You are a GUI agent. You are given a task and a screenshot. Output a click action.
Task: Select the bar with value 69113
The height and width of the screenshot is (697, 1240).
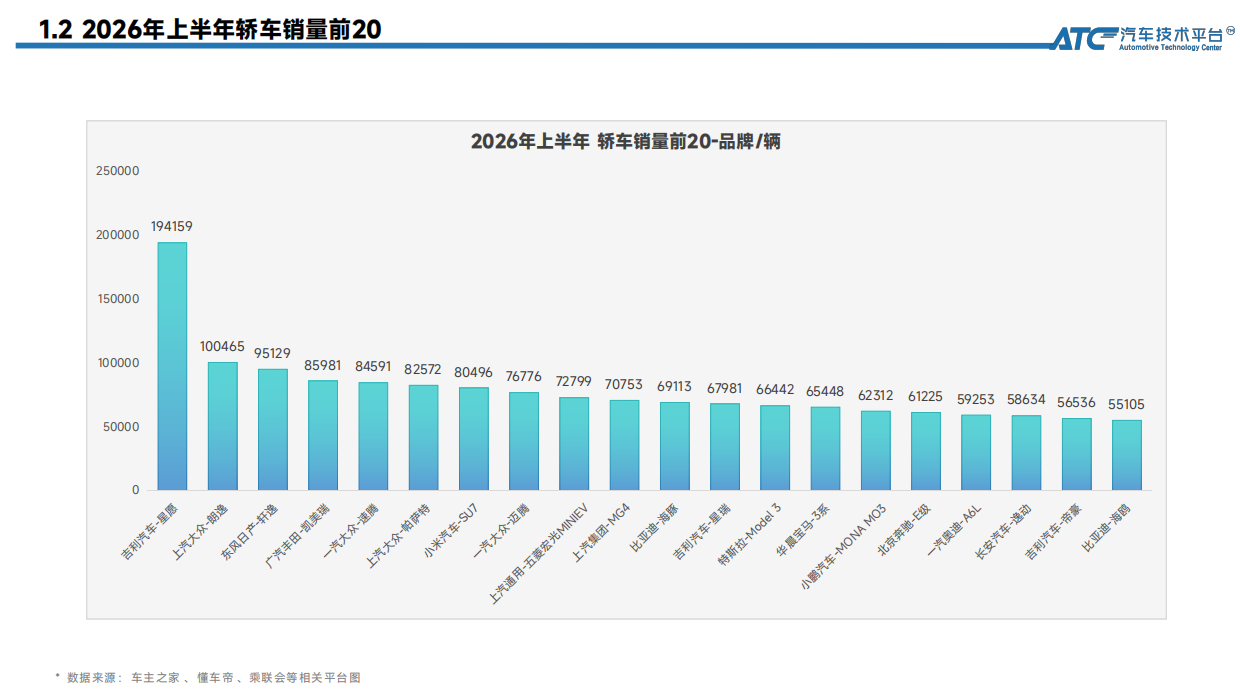pyautogui.click(x=674, y=446)
